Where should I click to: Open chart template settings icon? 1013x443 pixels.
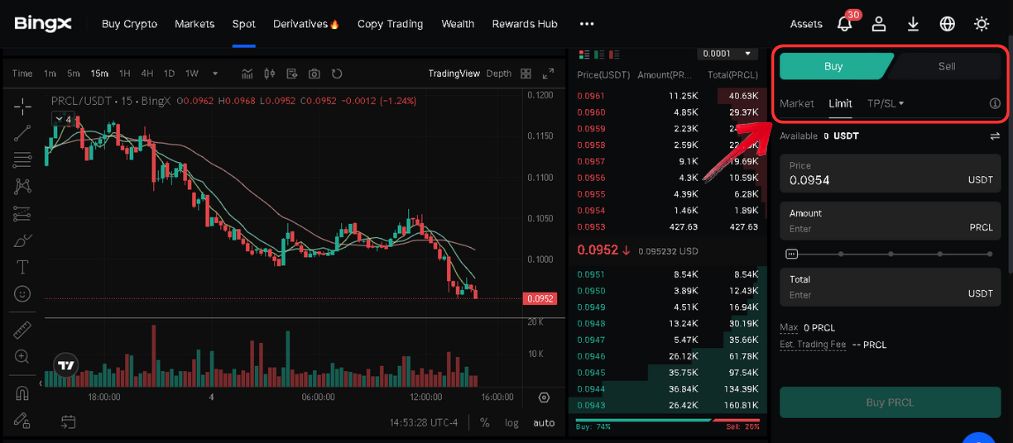(292, 74)
